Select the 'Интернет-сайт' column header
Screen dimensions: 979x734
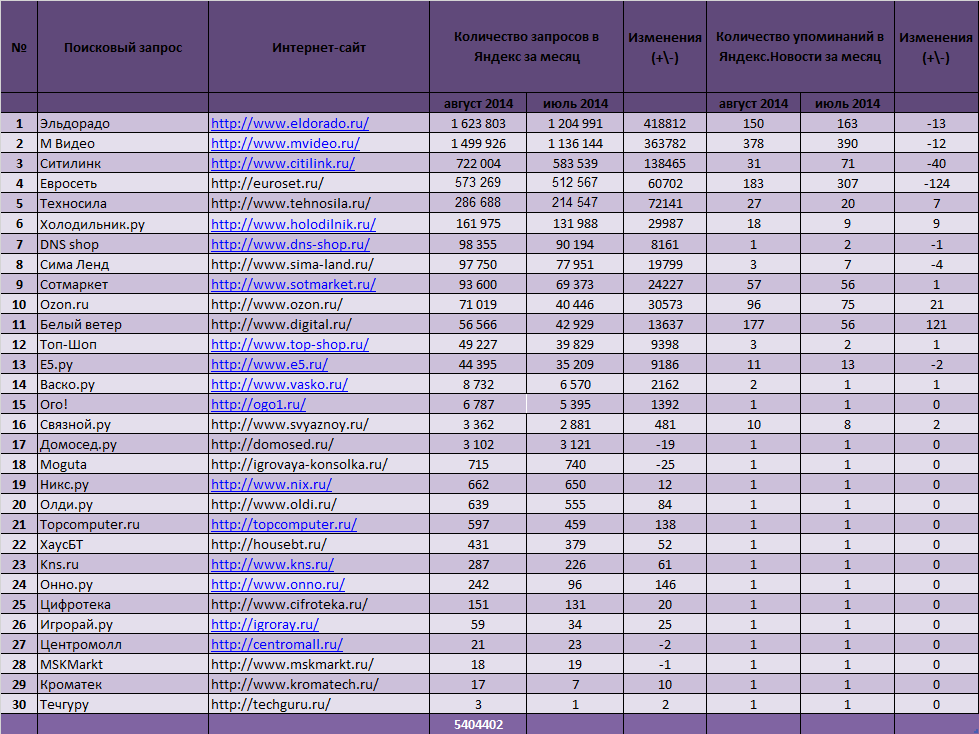pos(319,48)
